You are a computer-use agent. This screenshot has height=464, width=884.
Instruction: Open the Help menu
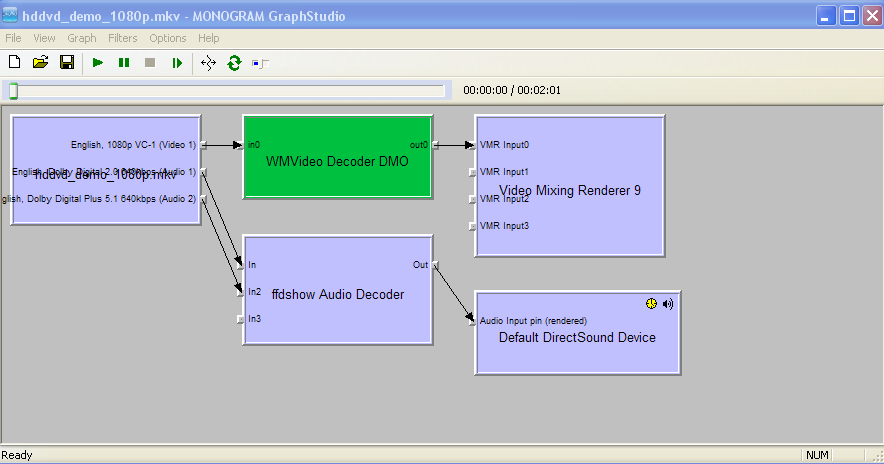[208, 38]
